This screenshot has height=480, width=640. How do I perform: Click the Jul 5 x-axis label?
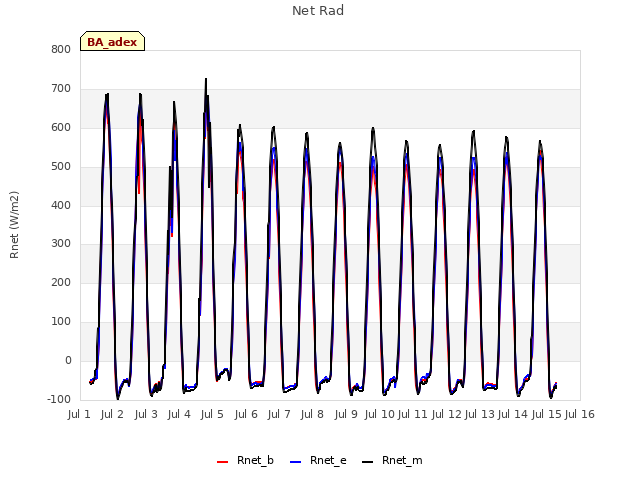pos(212,414)
